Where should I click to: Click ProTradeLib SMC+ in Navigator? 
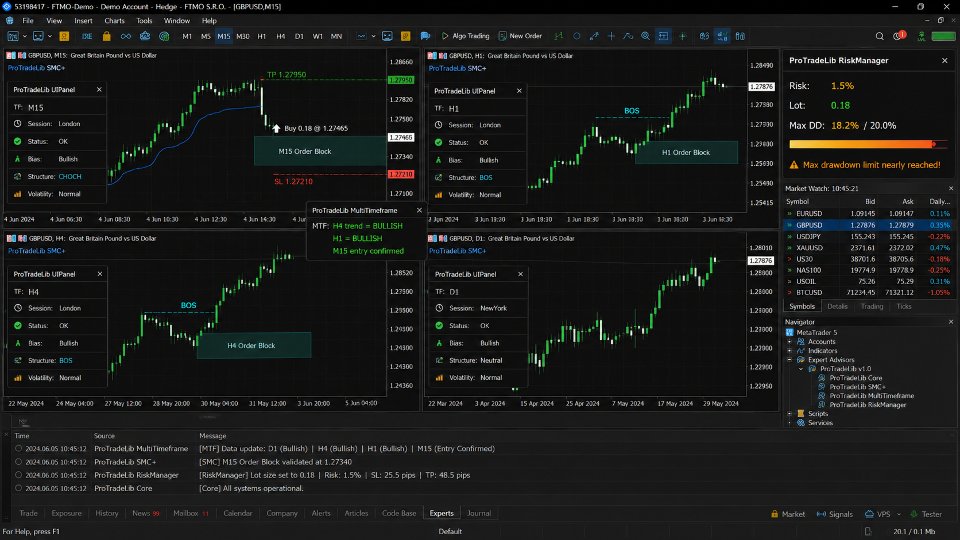click(x=857, y=387)
